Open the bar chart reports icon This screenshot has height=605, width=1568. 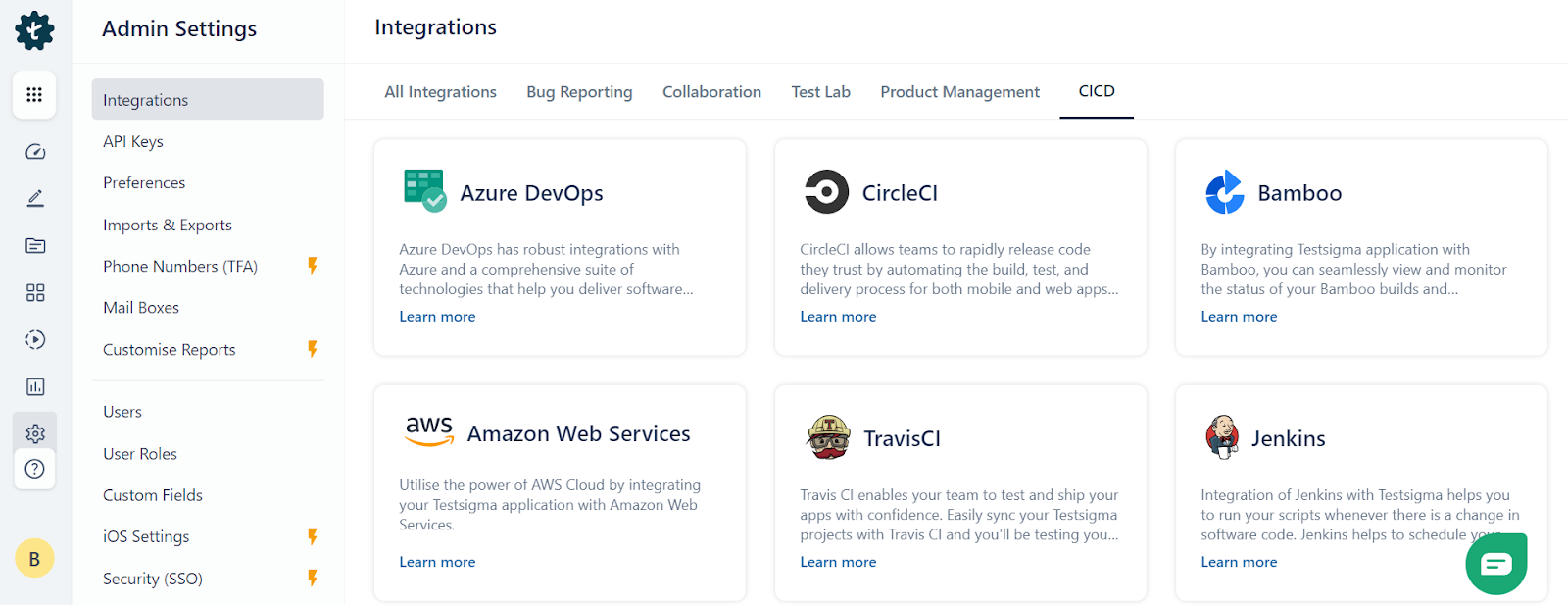(35, 387)
